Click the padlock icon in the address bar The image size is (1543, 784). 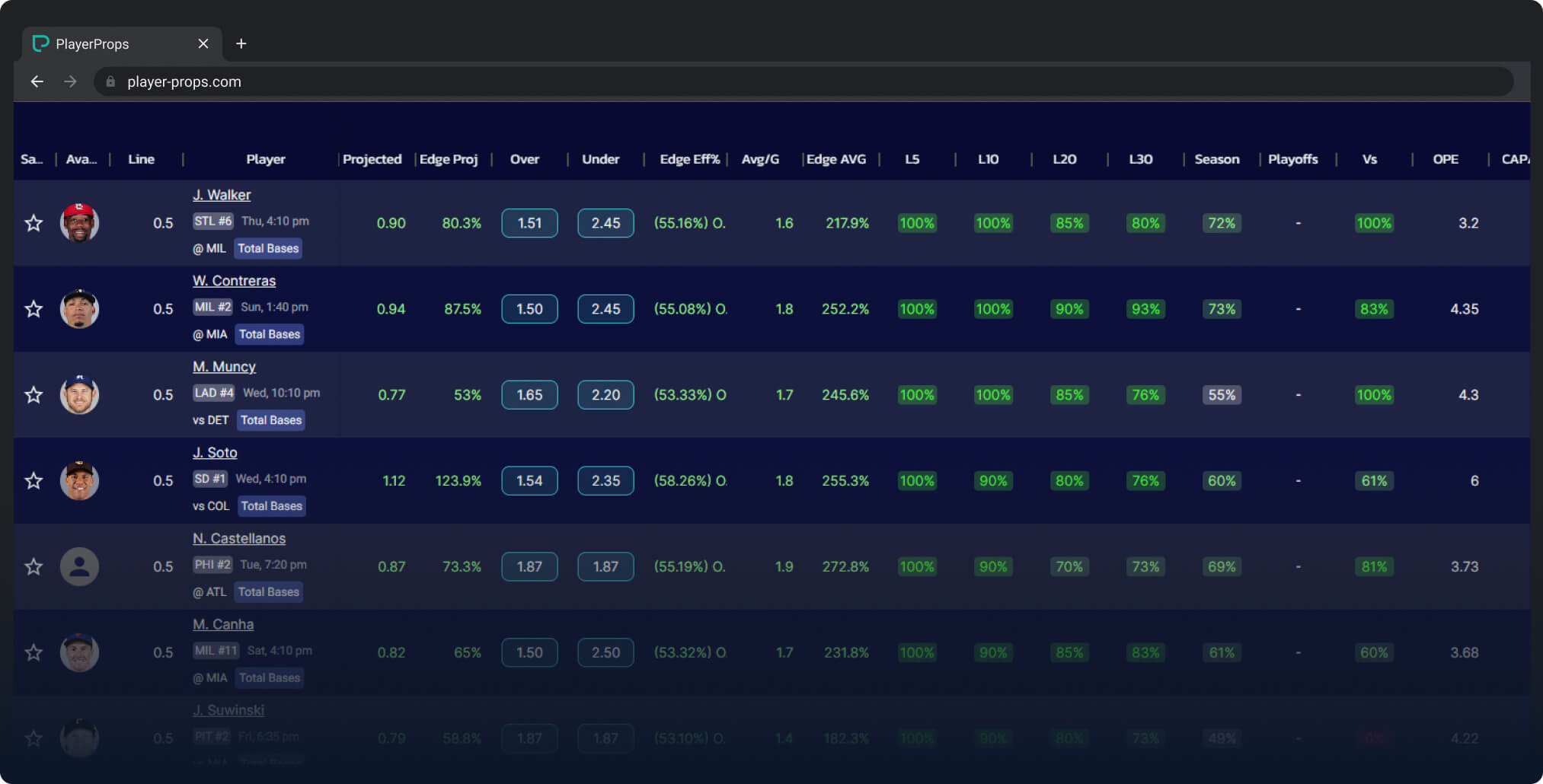click(110, 81)
